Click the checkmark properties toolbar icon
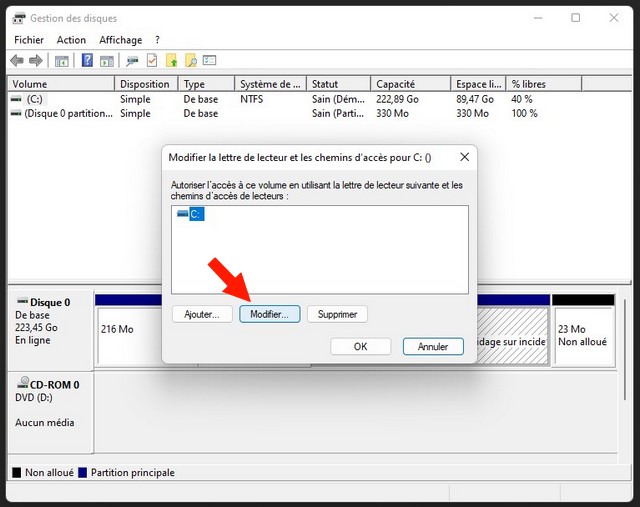The width and height of the screenshot is (640, 507). point(152,60)
